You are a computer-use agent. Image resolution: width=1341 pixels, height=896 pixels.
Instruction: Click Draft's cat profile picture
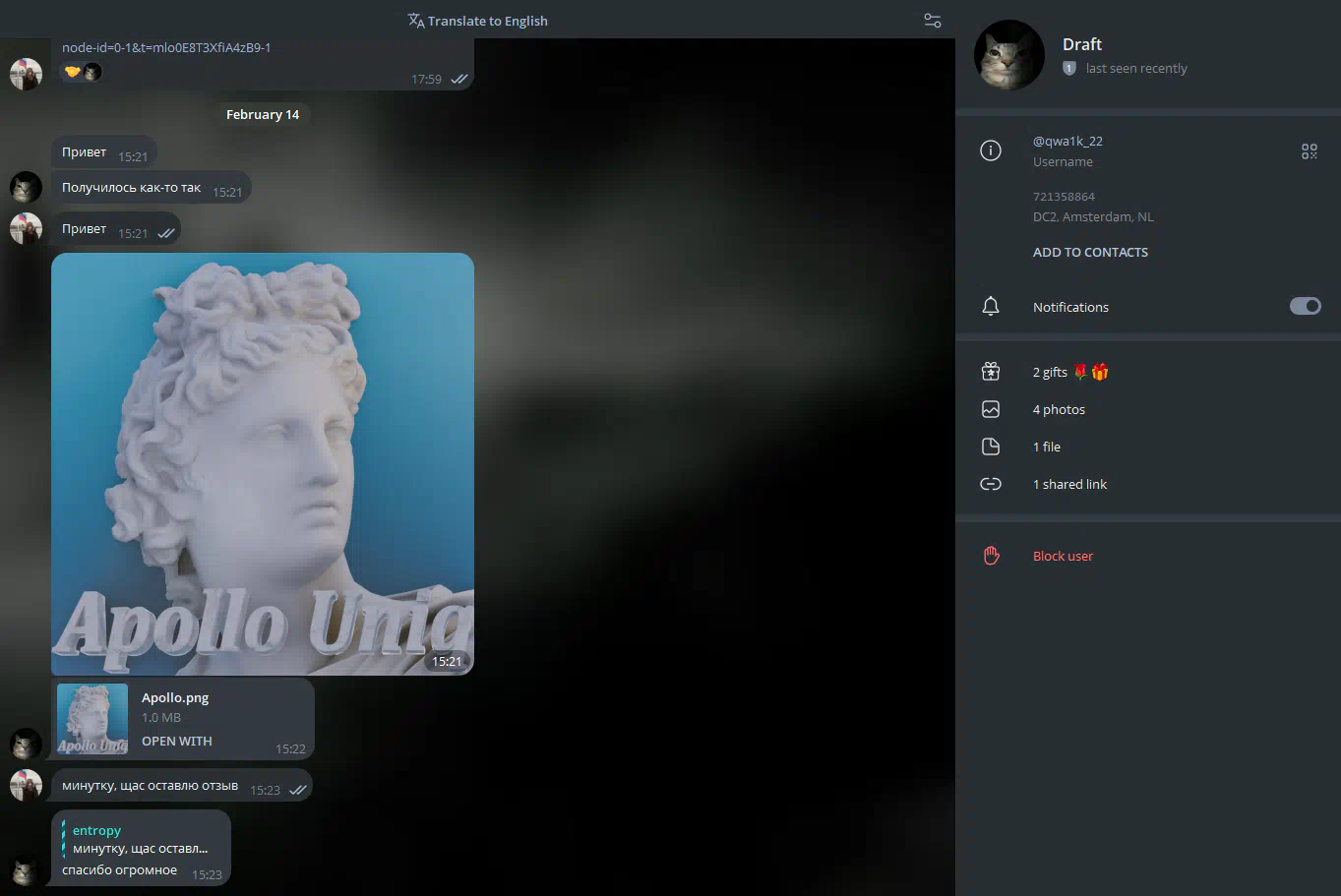point(1008,55)
